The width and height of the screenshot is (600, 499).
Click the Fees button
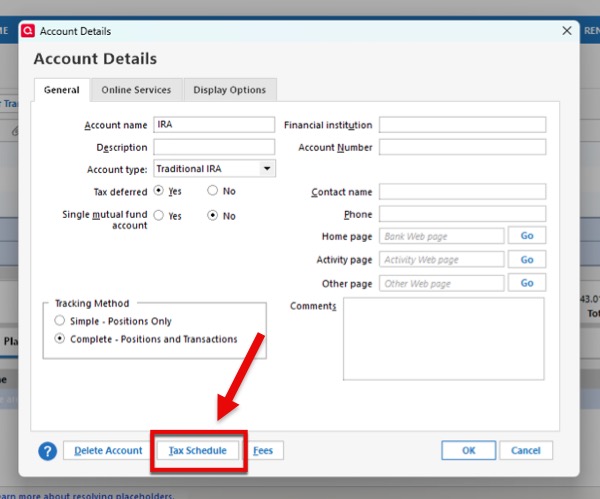tap(263, 450)
